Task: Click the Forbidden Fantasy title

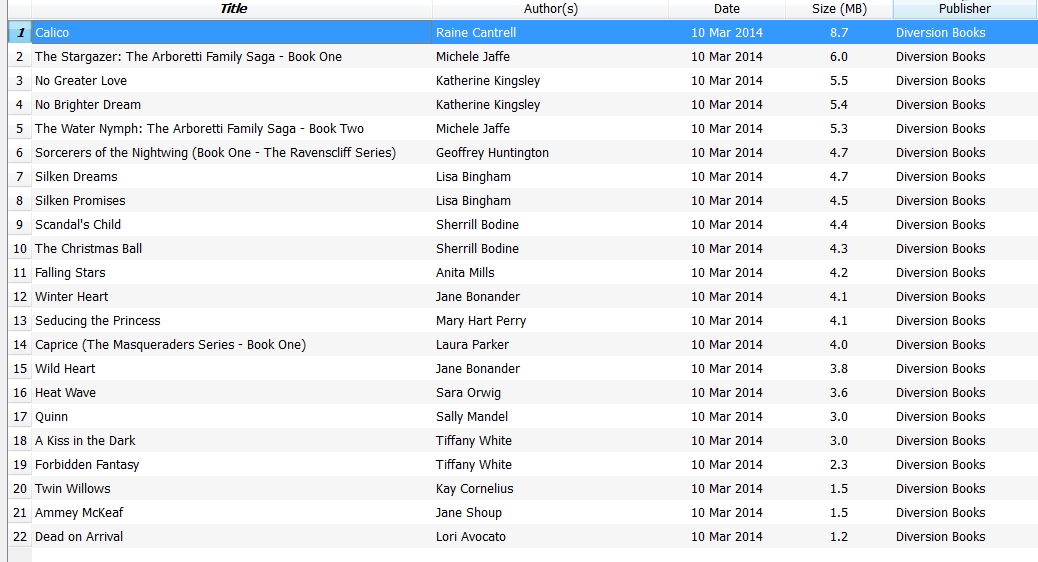Action: click(87, 465)
